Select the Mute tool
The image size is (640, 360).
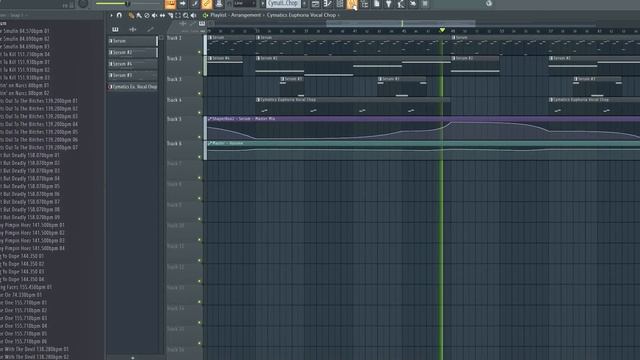point(155,16)
